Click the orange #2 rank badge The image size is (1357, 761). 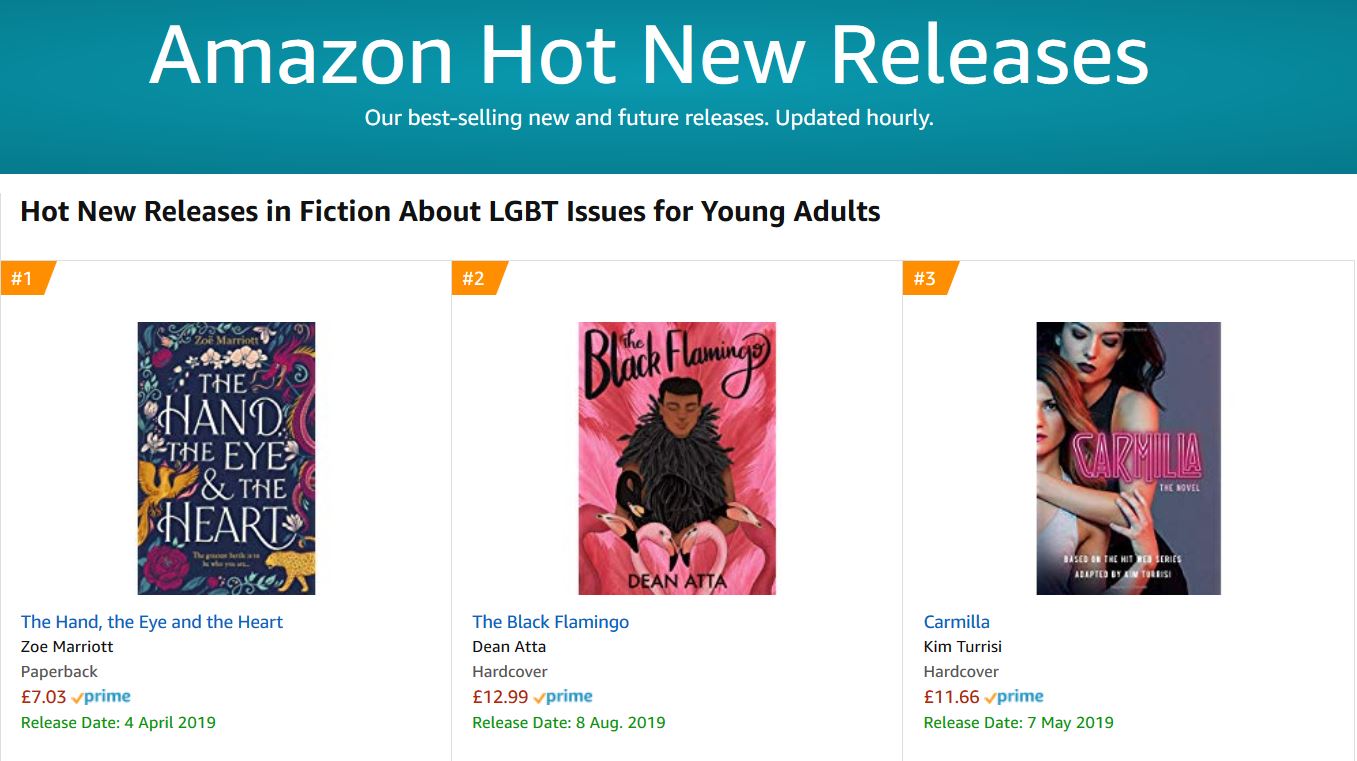tap(475, 278)
